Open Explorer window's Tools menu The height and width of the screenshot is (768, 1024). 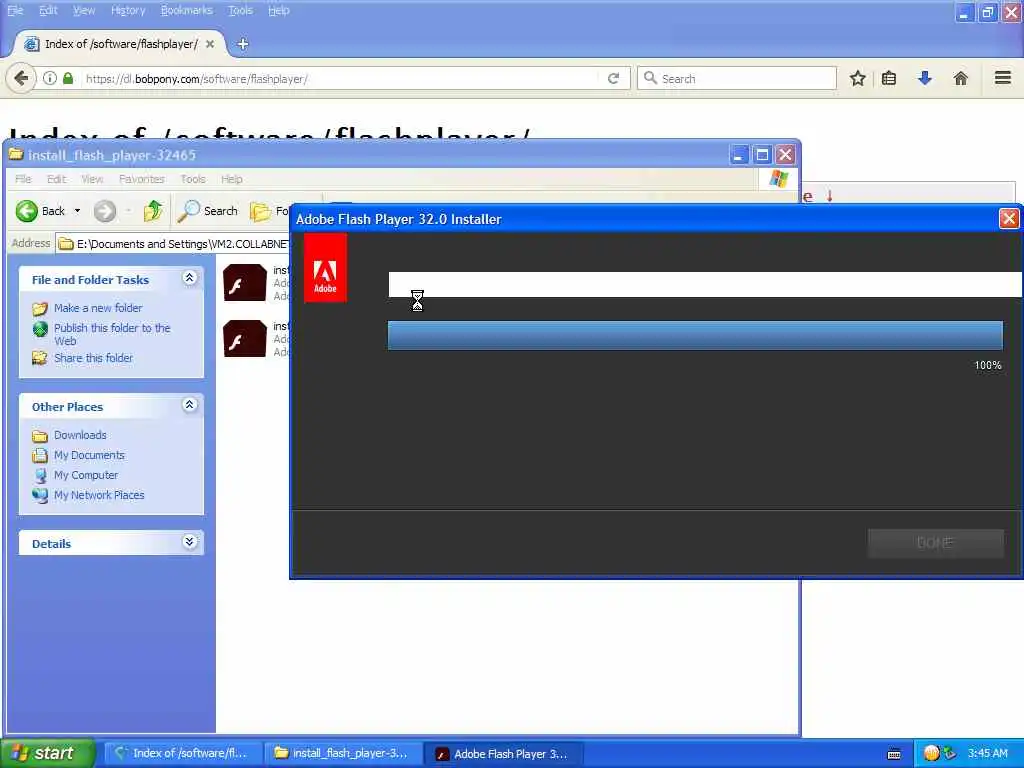[x=193, y=179]
